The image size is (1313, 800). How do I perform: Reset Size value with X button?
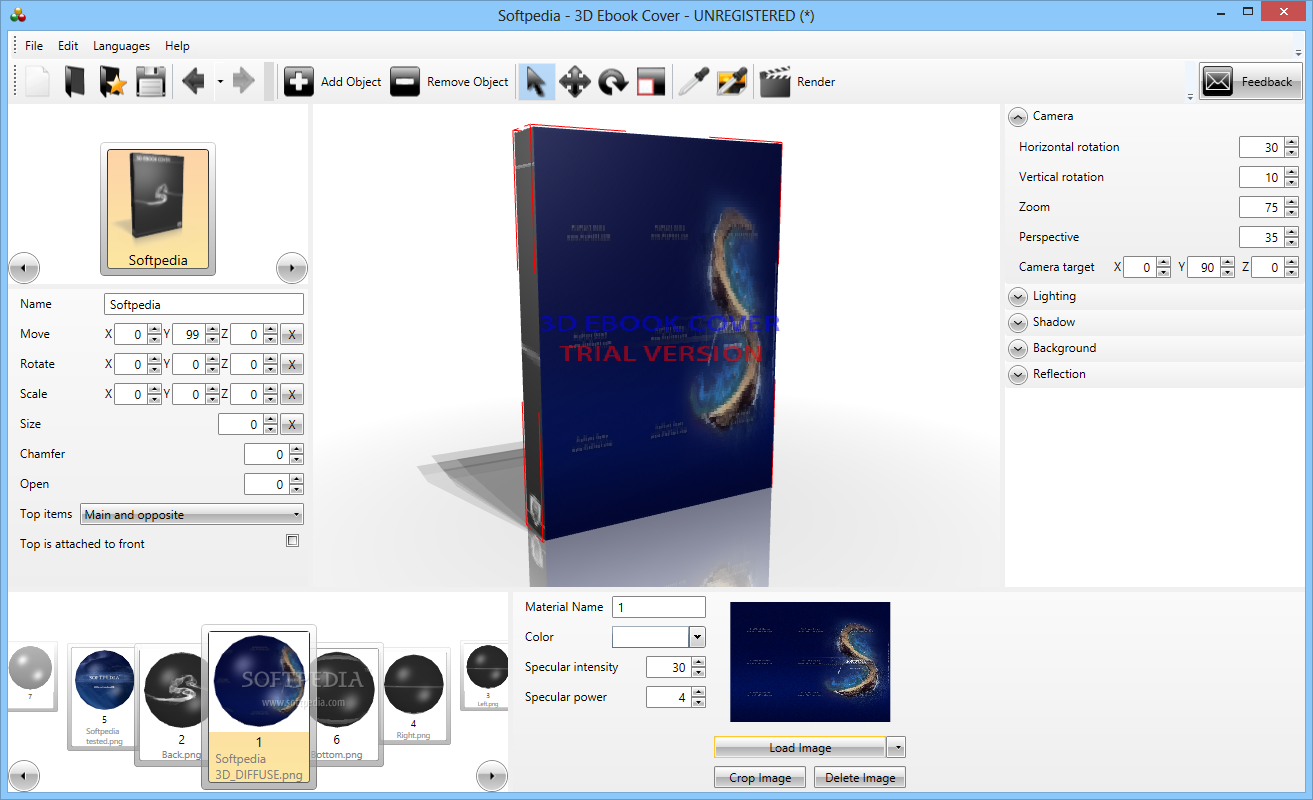coord(292,425)
